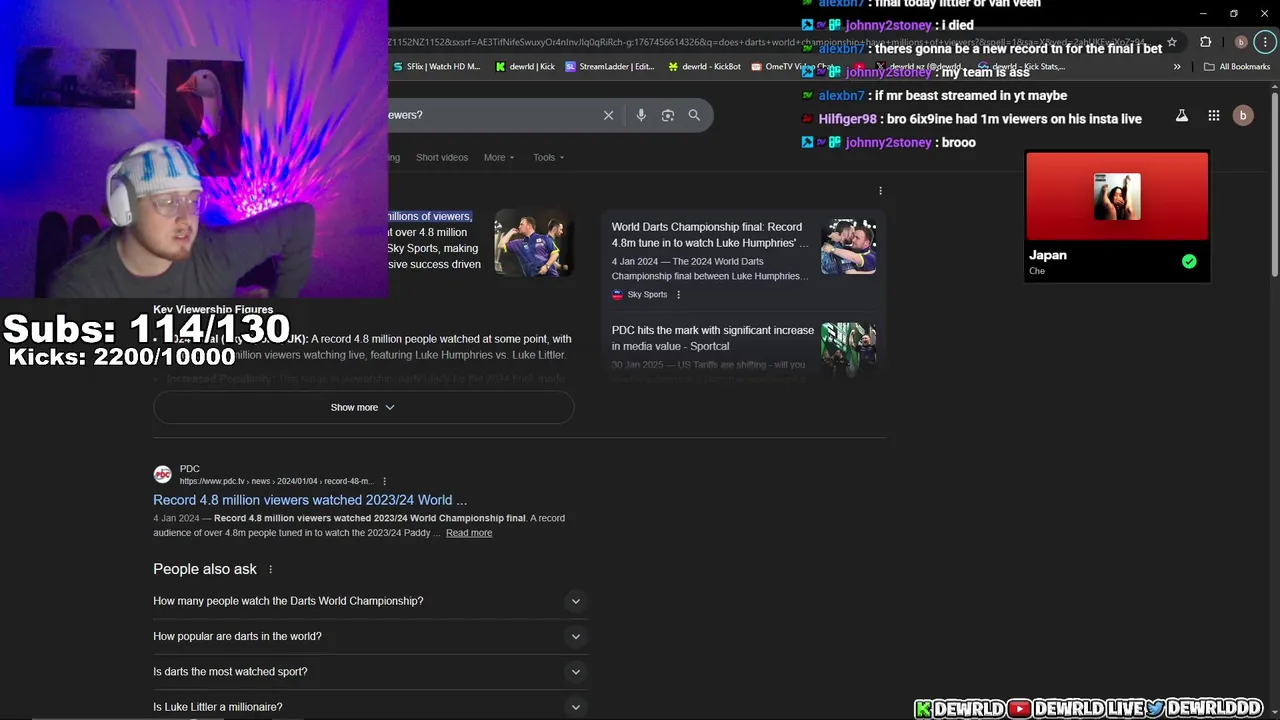Click the green check on Japan card
The image size is (1280, 720).
(1189, 261)
